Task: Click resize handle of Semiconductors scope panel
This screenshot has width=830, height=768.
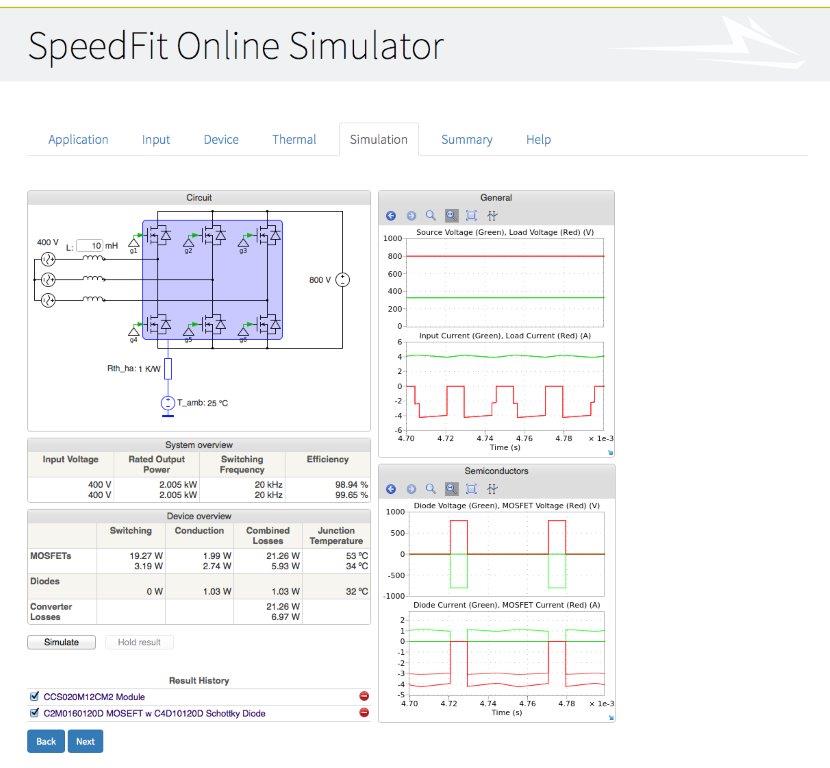Action: (x=610, y=718)
